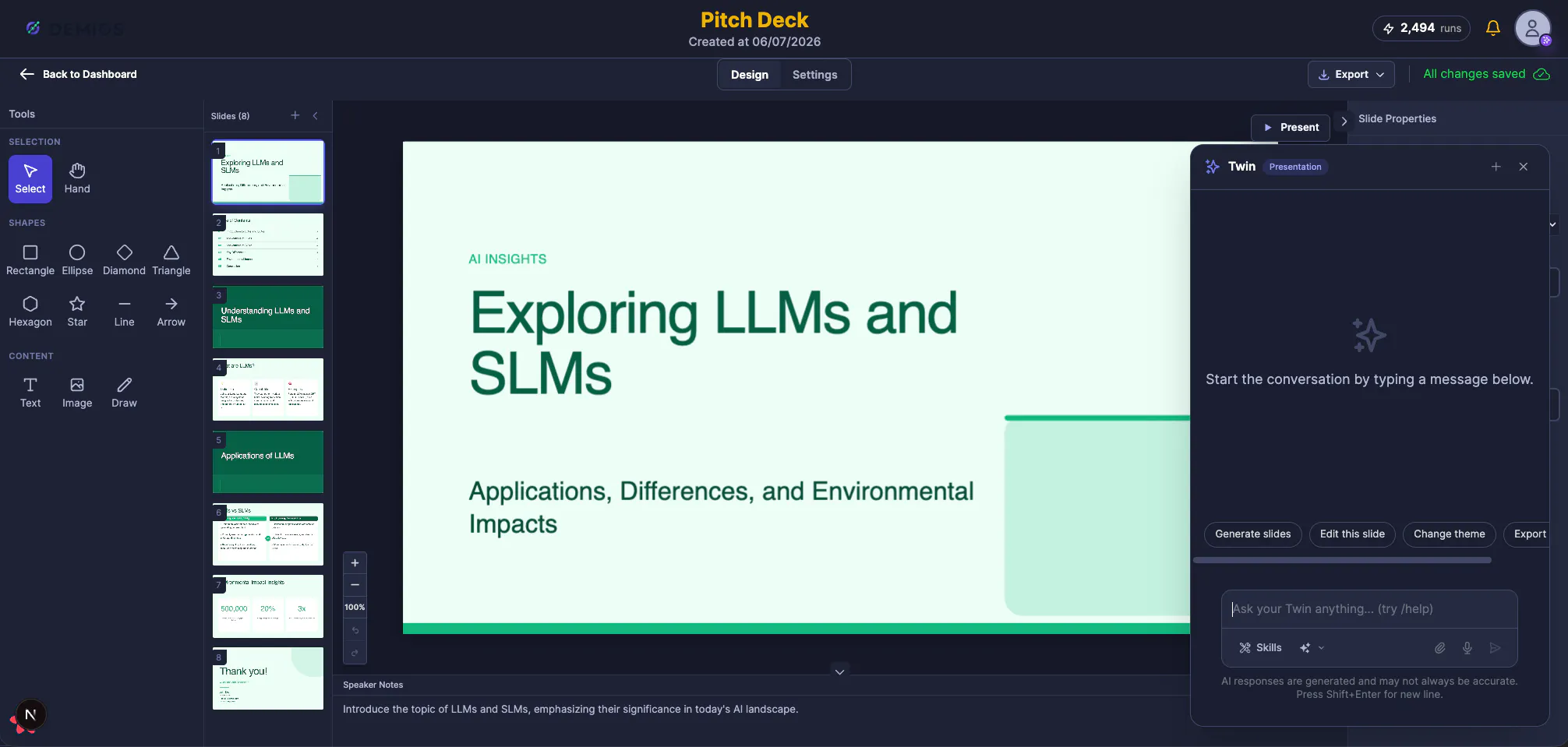Open slide 7 with 500,000 stat
1568x747 pixels.
268,606
